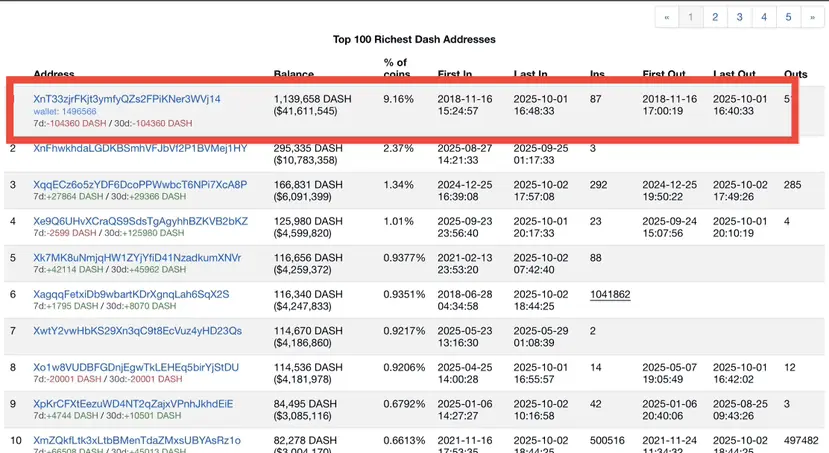This screenshot has height=453, width=829.
Task: Open address Xe9Q6UHvXCraQS9SdsTgAgyhhBZKVB2bKZ
Action: pyautogui.click(x=141, y=221)
